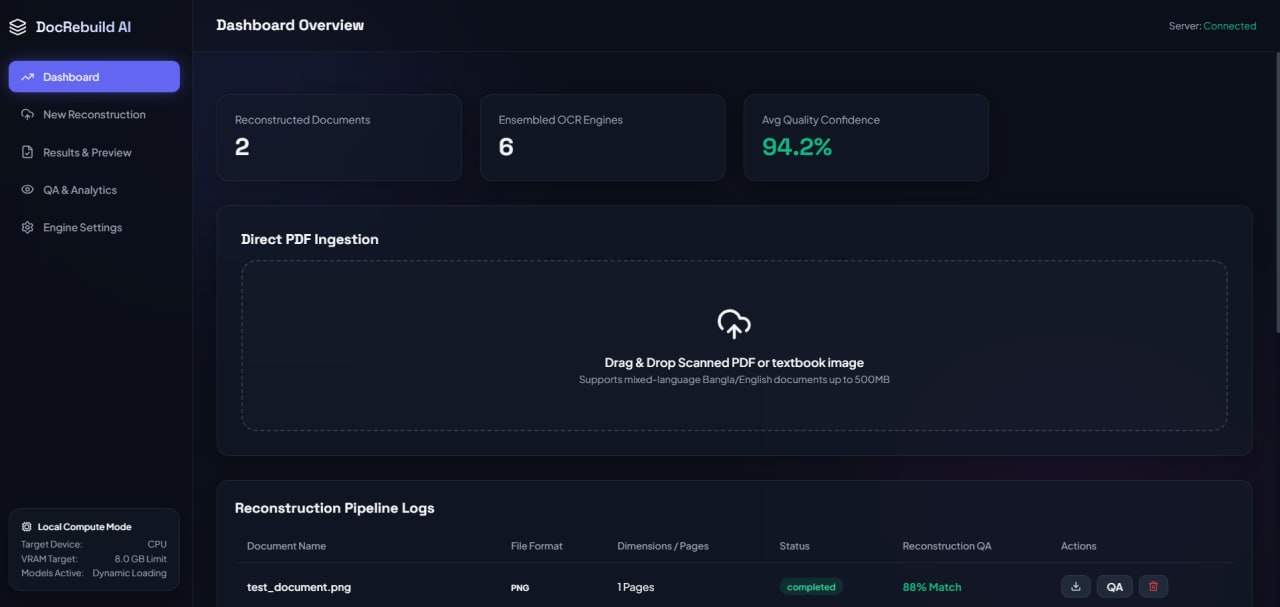
Task: Open Engine Settings in the sidebar
Action: [94, 228]
